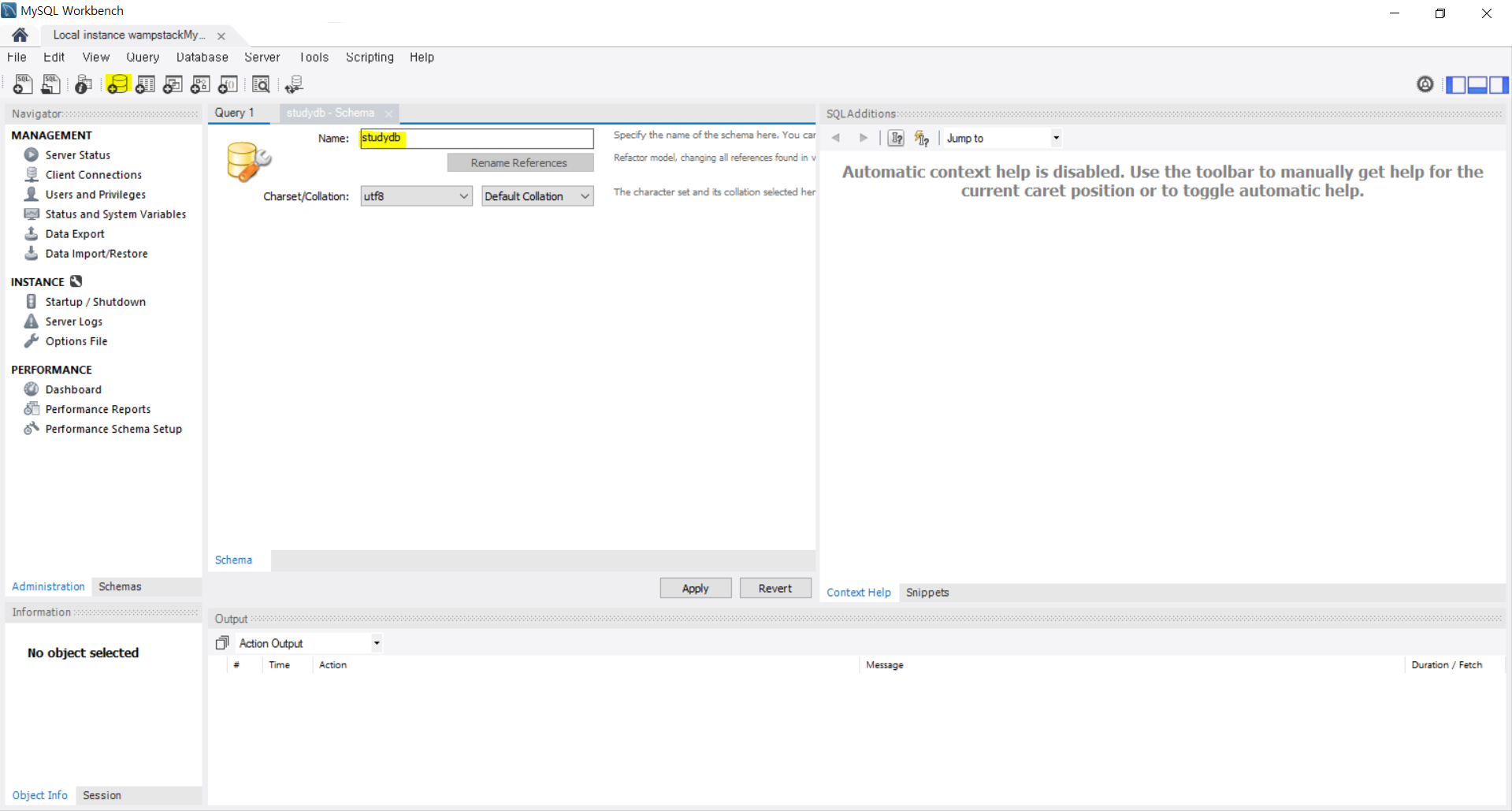Open the Query menu

point(143,58)
